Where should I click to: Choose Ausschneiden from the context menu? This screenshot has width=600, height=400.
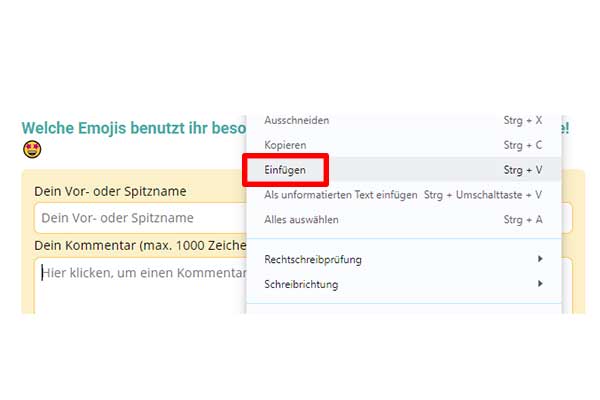[x=296, y=121]
